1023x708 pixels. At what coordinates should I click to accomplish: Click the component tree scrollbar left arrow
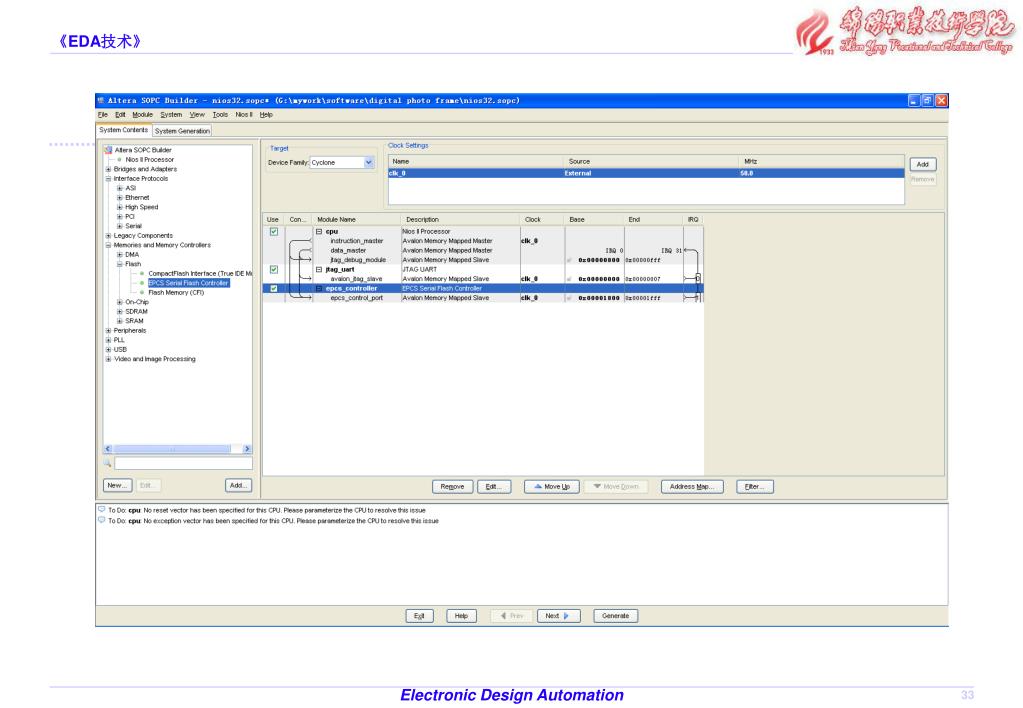pos(108,449)
